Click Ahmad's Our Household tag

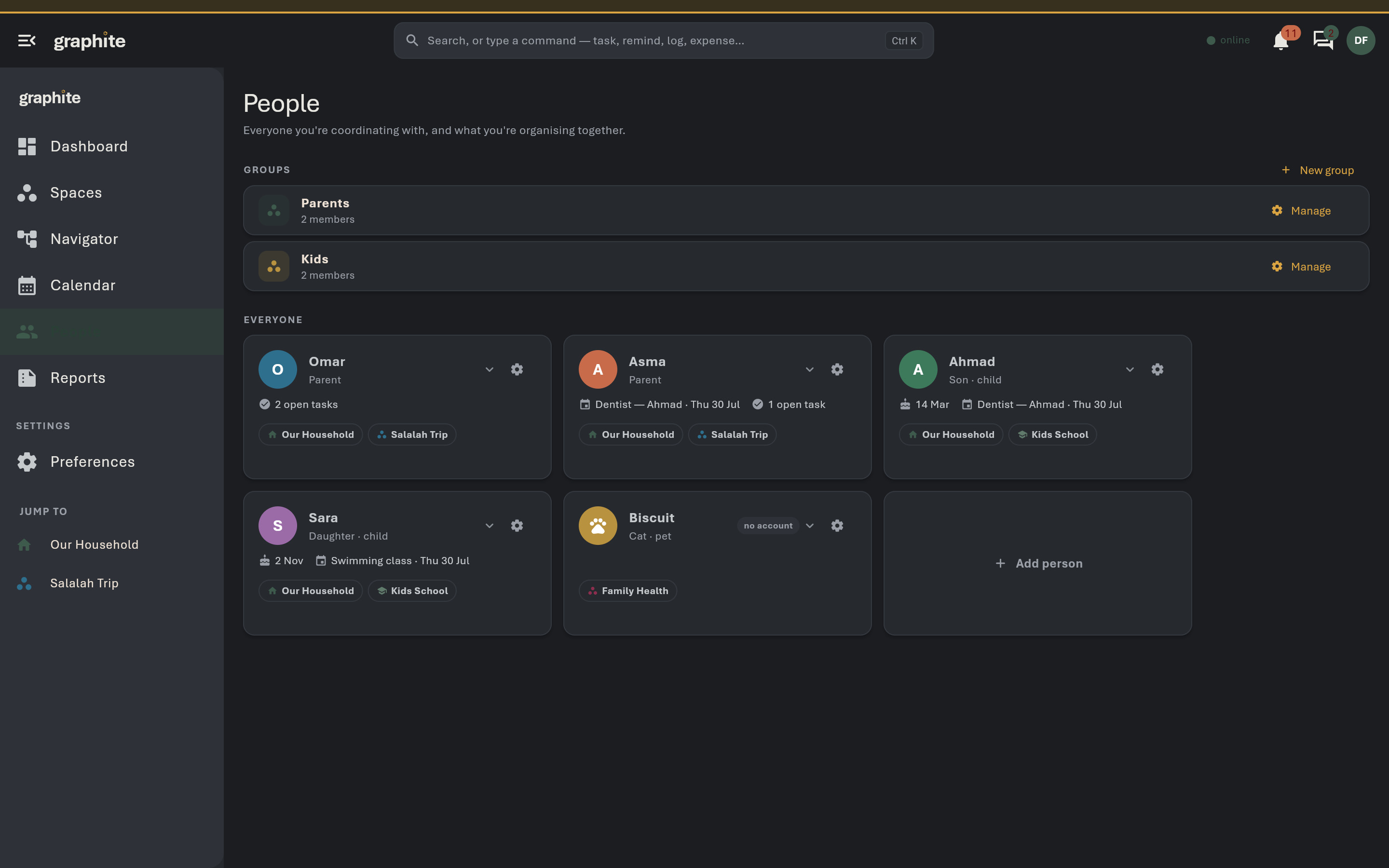coord(951,434)
